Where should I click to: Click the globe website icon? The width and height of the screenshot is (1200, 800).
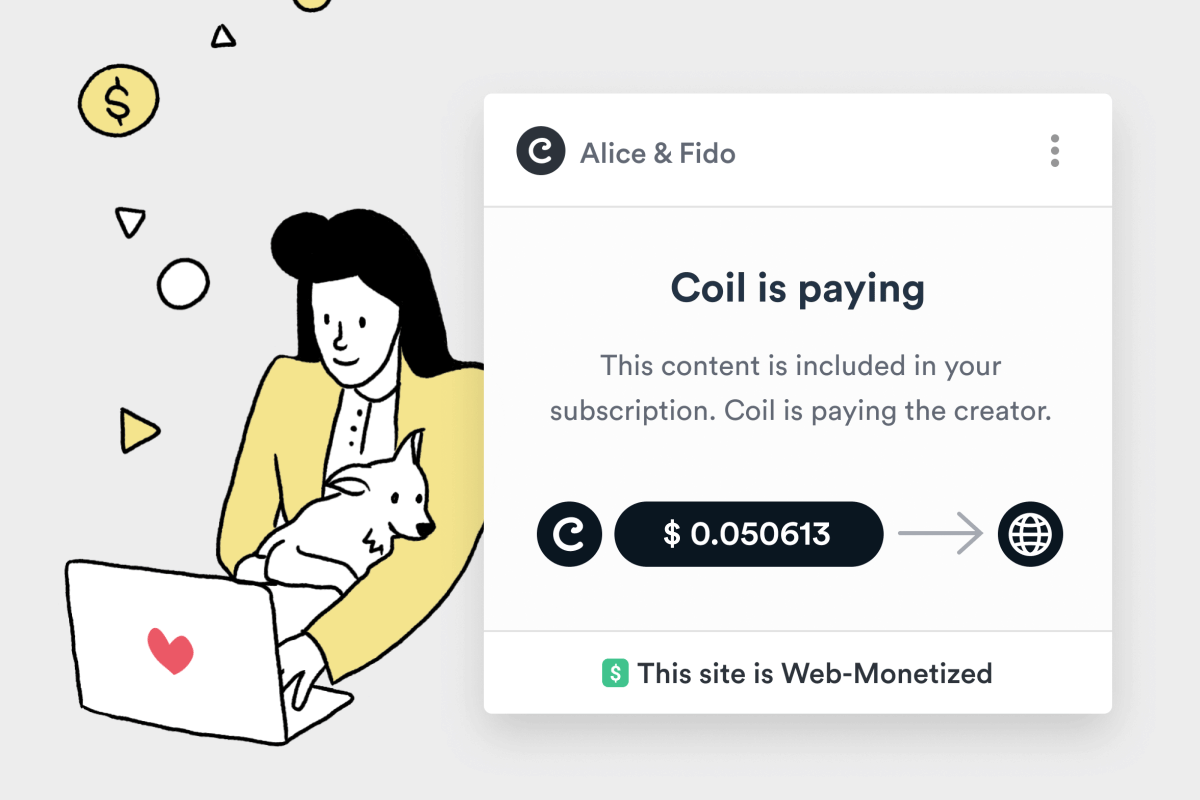point(1030,534)
